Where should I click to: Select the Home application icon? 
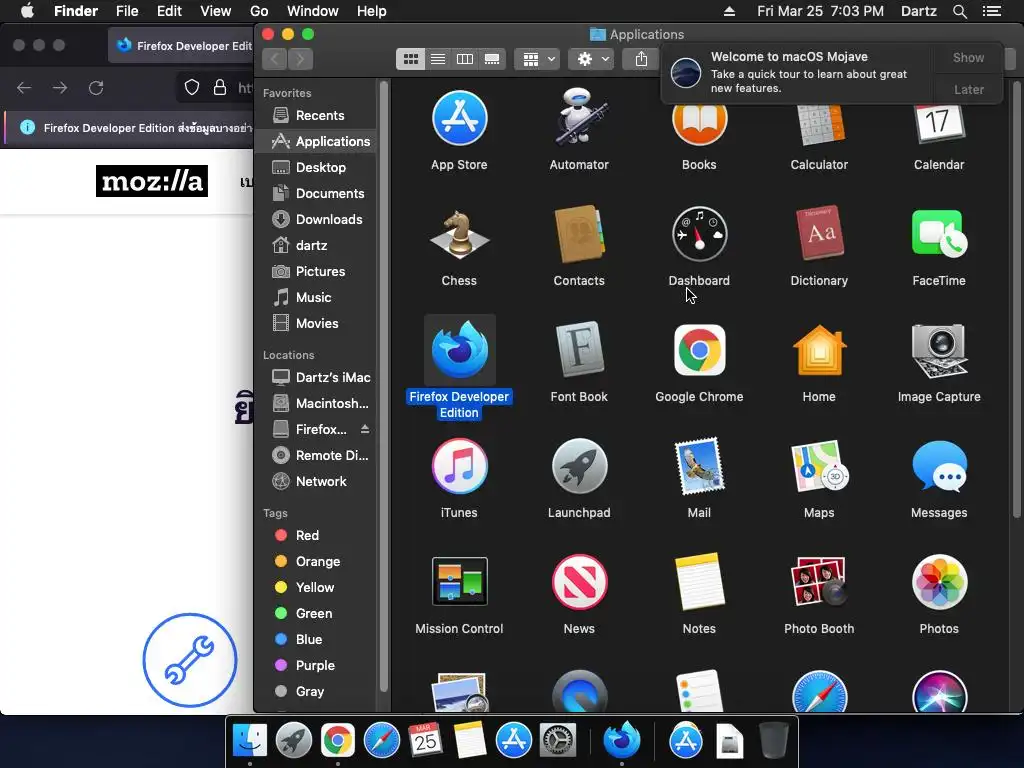tap(819, 350)
